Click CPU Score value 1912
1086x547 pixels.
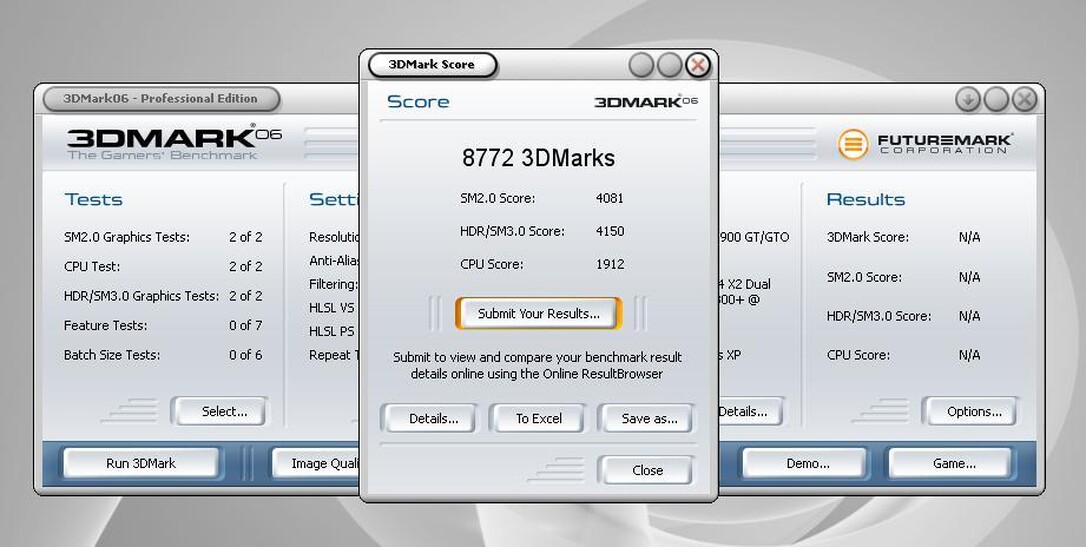pos(609,264)
